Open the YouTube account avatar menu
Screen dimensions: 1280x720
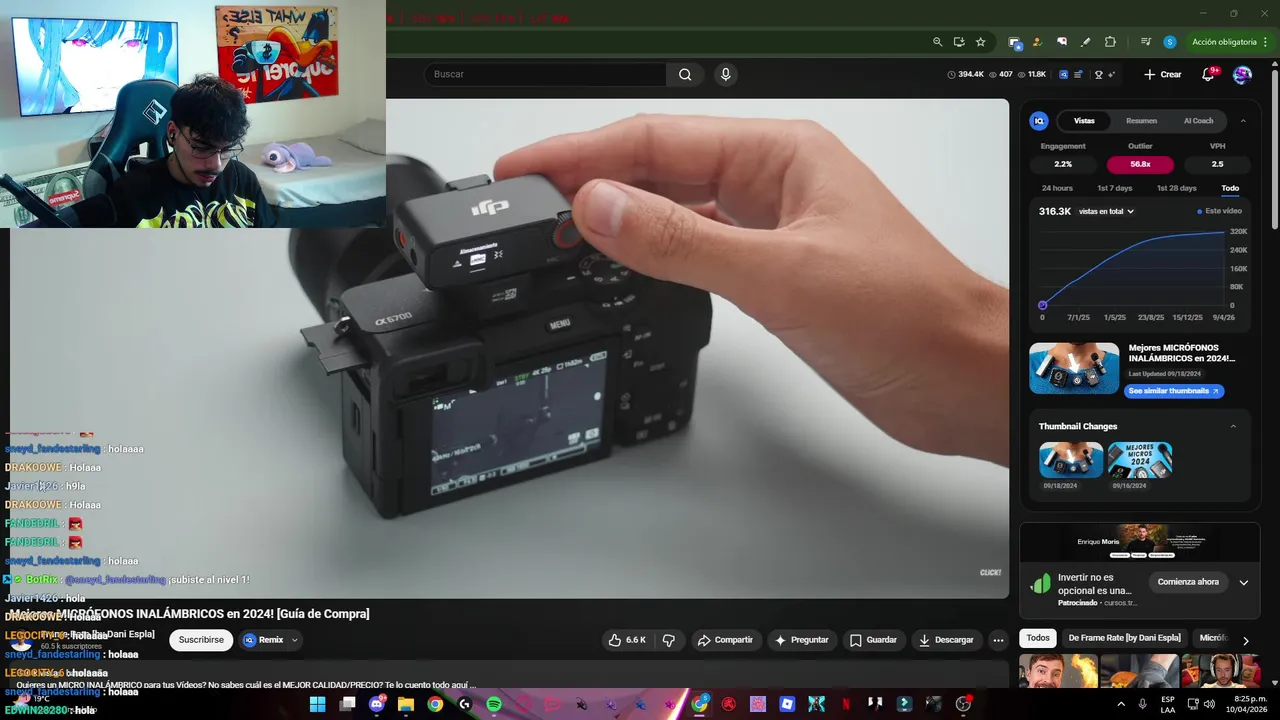tap(1242, 74)
